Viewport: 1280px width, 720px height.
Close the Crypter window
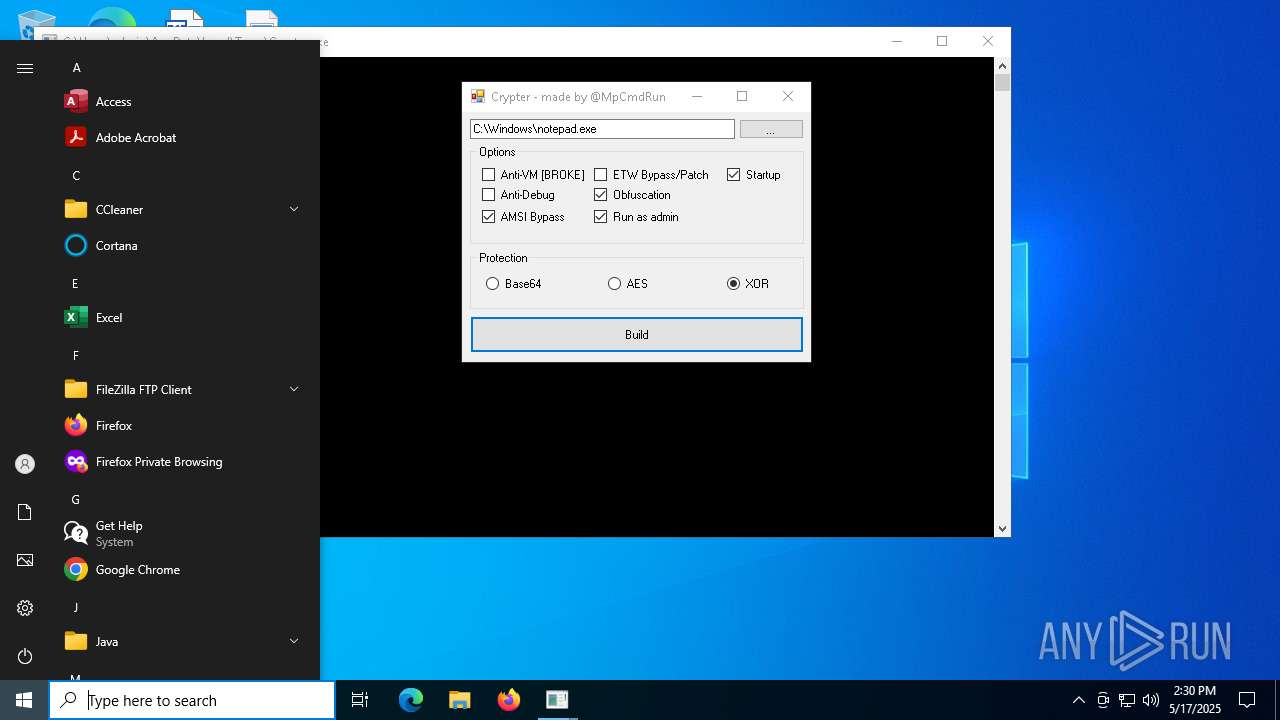coord(788,97)
